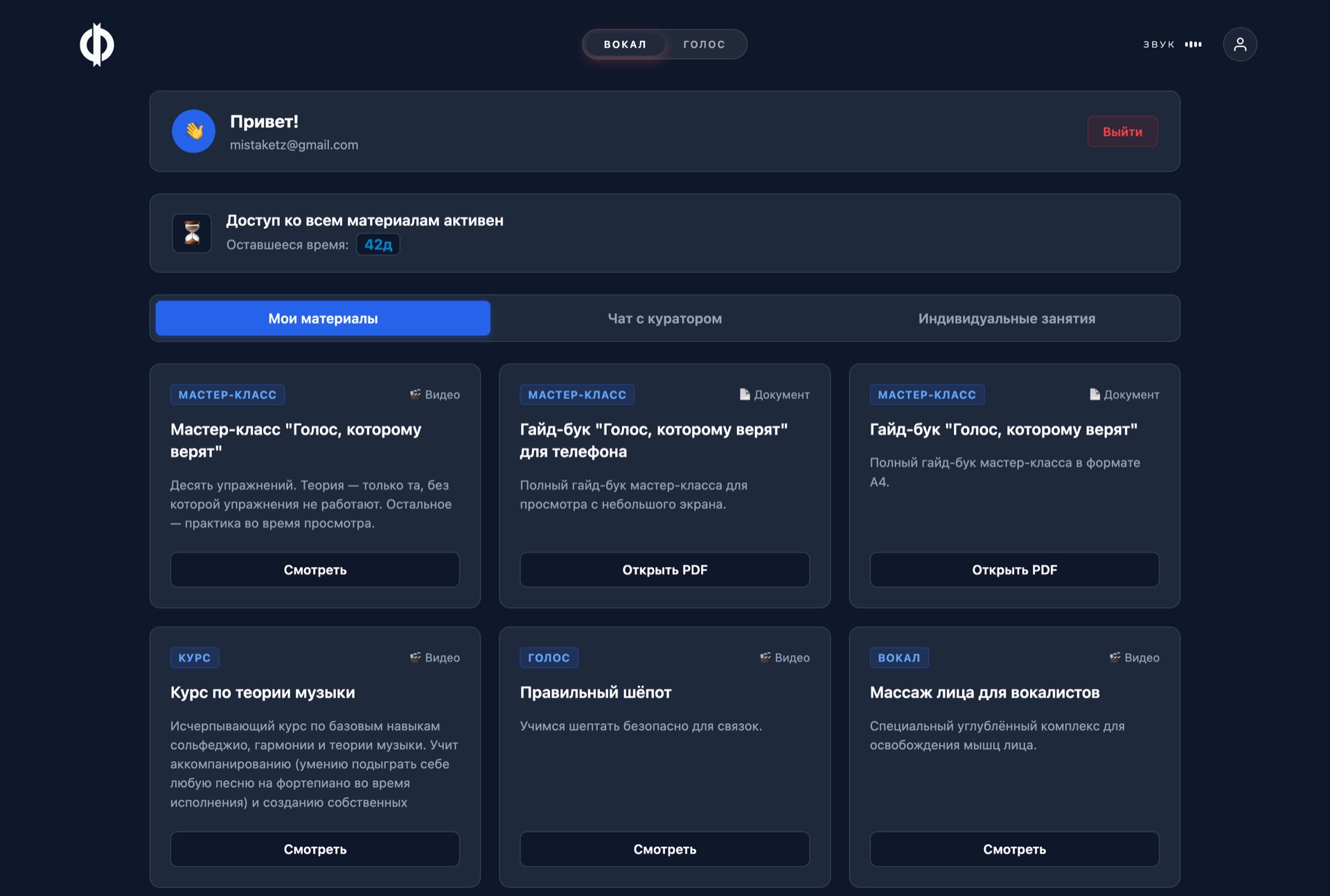Watch the Массаж лица для вокалистов video
Image resolution: width=1330 pixels, height=896 pixels.
(1014, 849)
